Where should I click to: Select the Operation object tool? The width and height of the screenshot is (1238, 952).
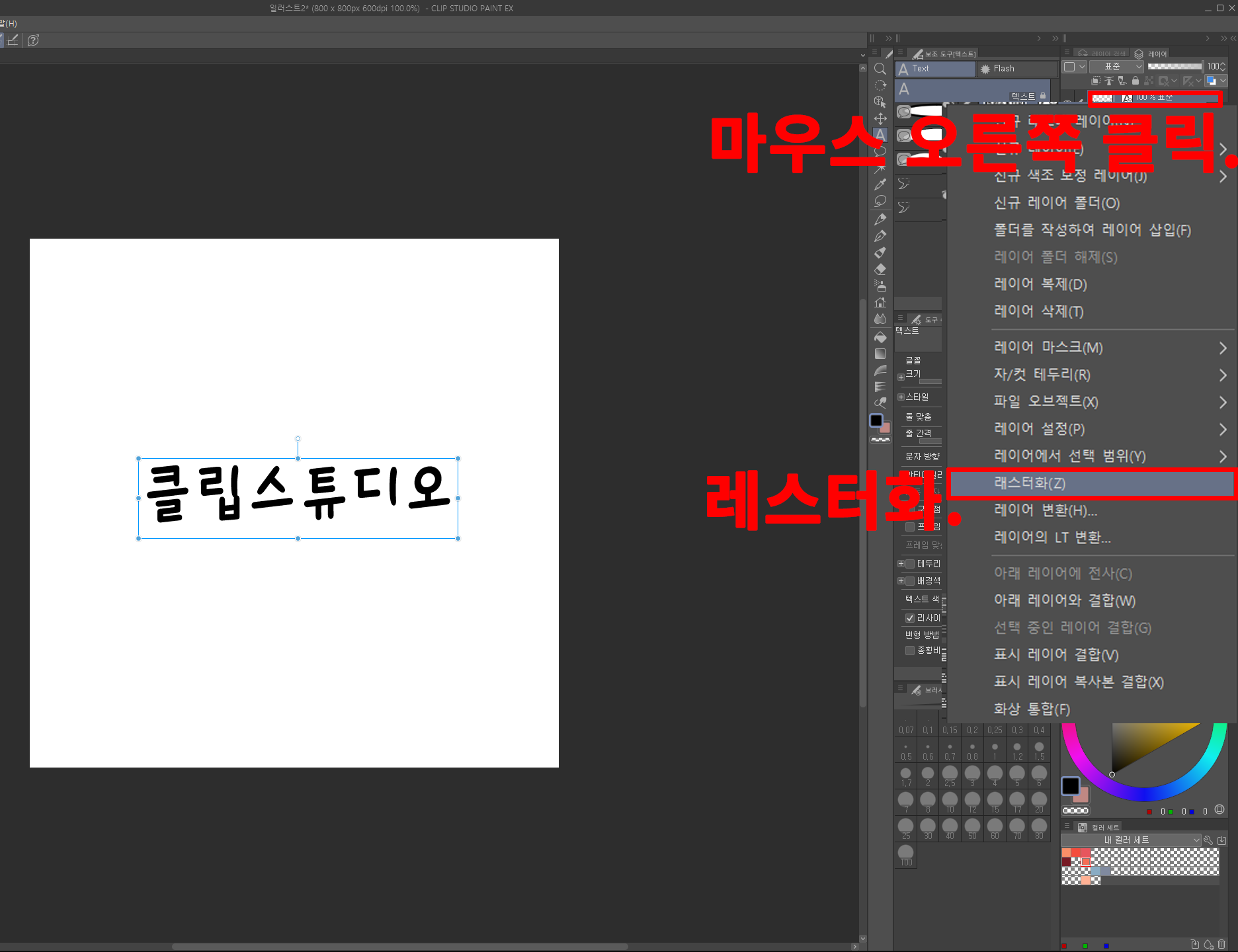pyautogui.click(x=880, y=102)
